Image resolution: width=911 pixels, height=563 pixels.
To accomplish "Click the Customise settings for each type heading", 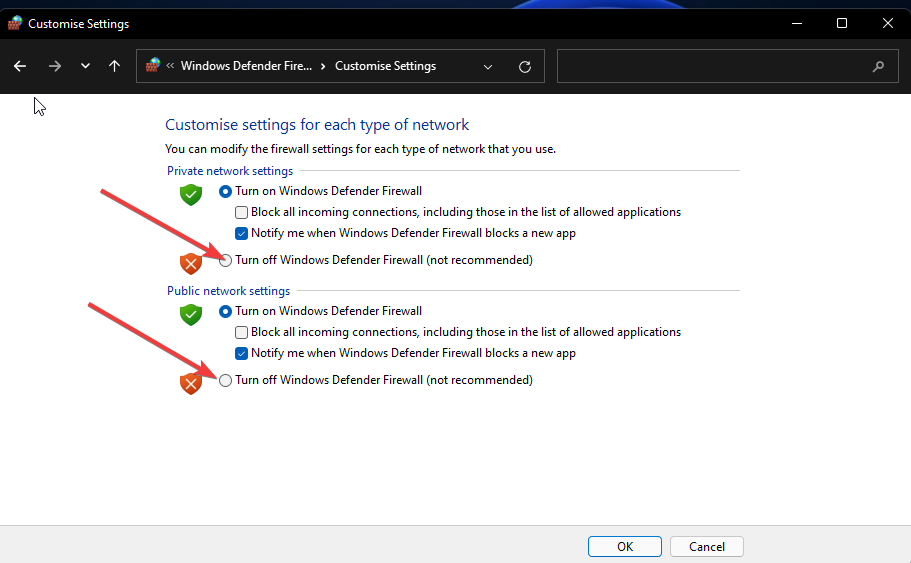I will click(x=317, y=125).
